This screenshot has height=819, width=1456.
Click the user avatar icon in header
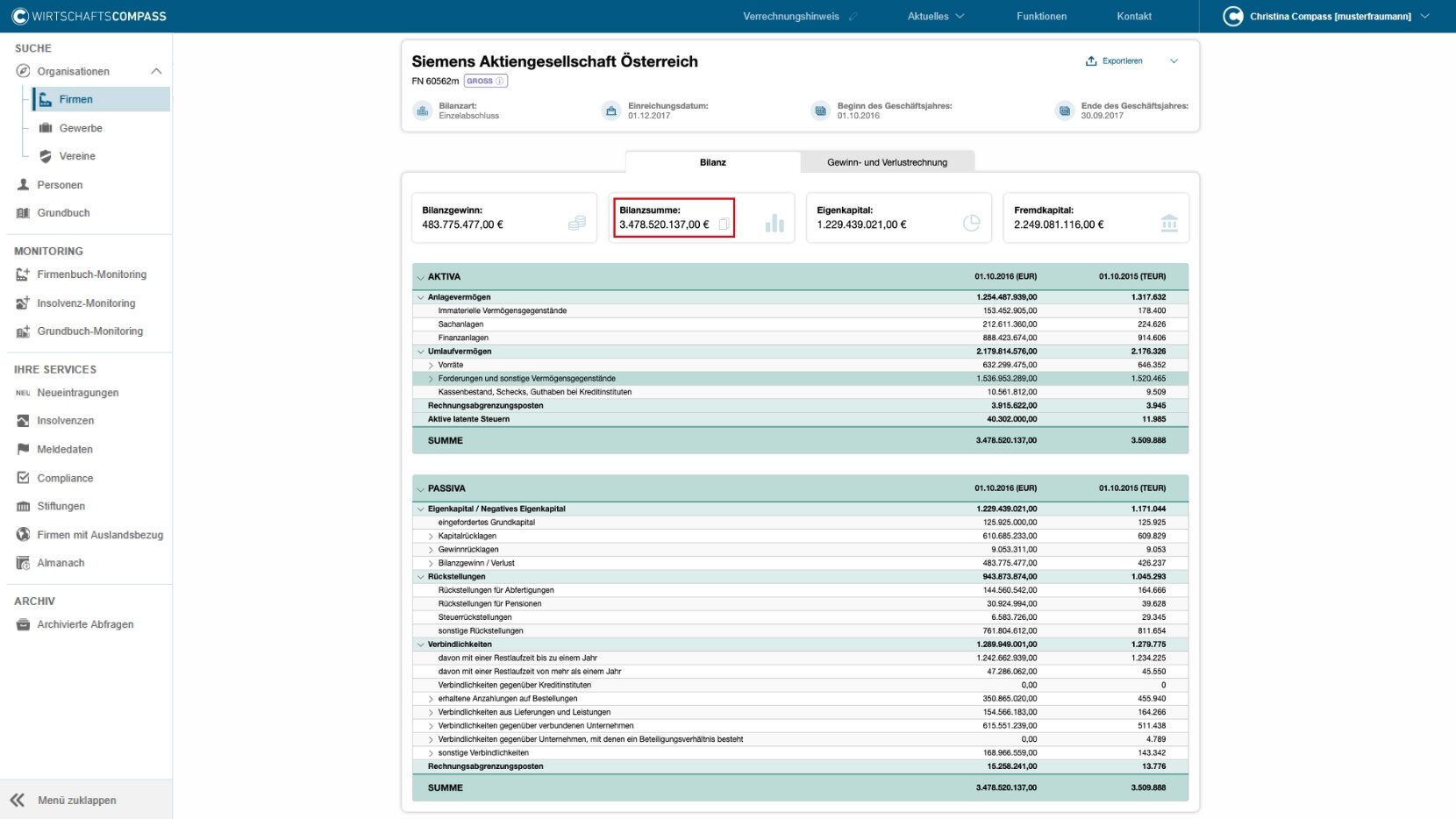(1233, 16)
